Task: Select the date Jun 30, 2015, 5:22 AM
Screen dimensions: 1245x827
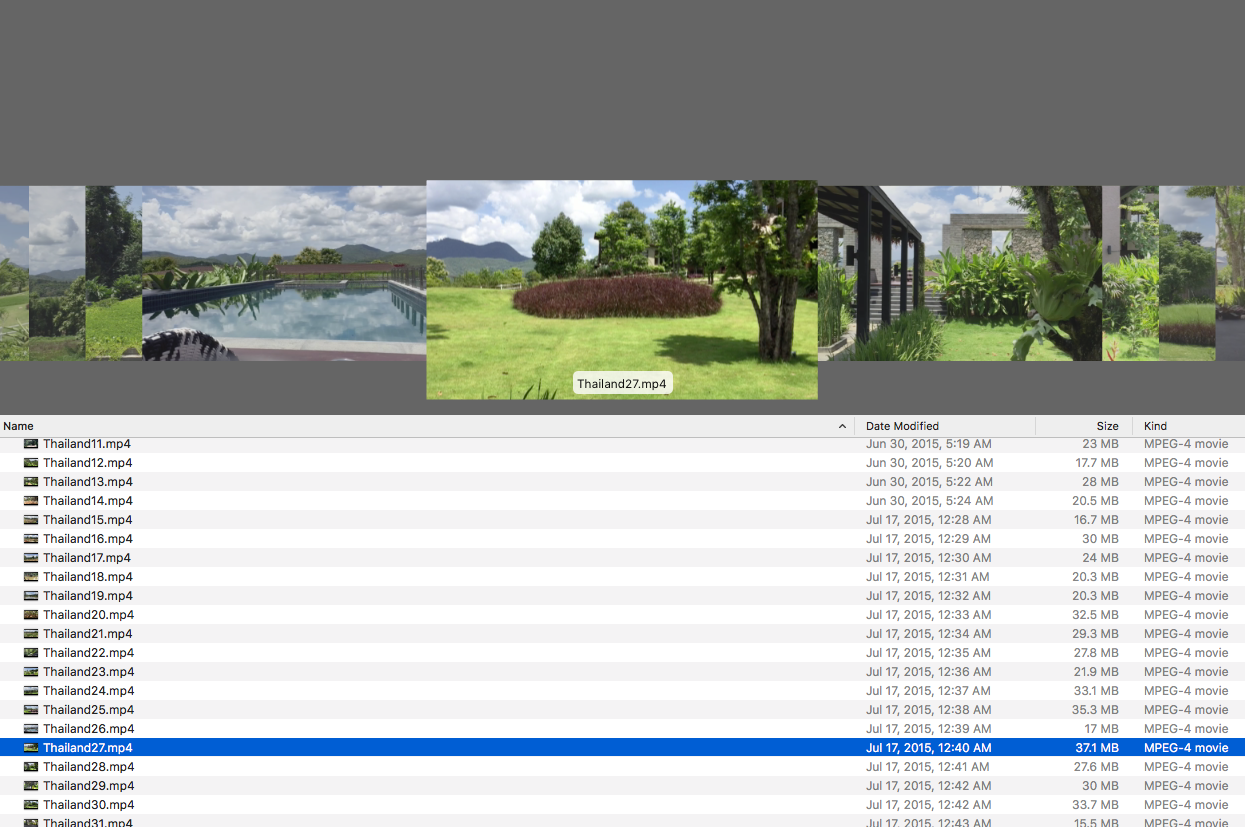Action: pos(929,482)
